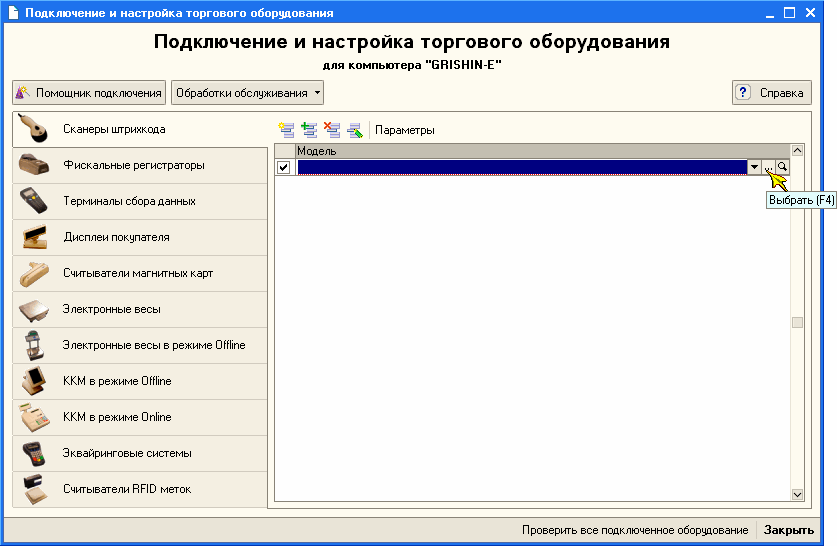Click the ellipsis Выбрать button in model field
Image resolution: width=837 pixels, height=546 pixels.
[768, 167]
